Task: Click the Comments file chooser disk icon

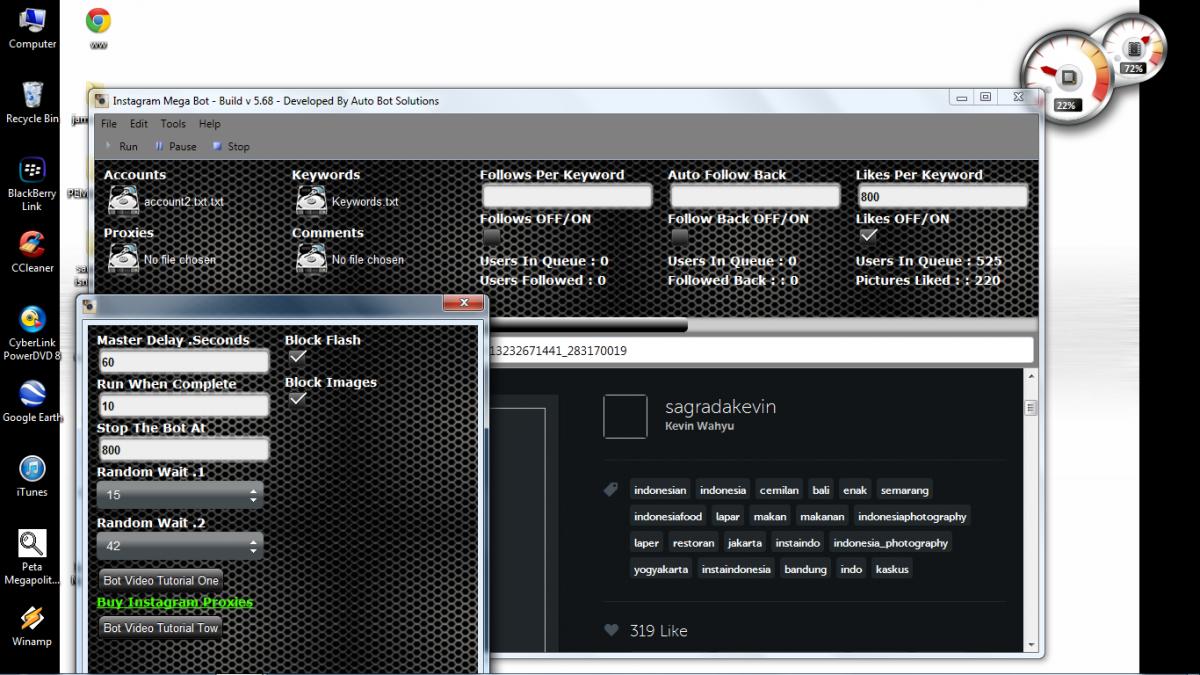Action: 310,258
